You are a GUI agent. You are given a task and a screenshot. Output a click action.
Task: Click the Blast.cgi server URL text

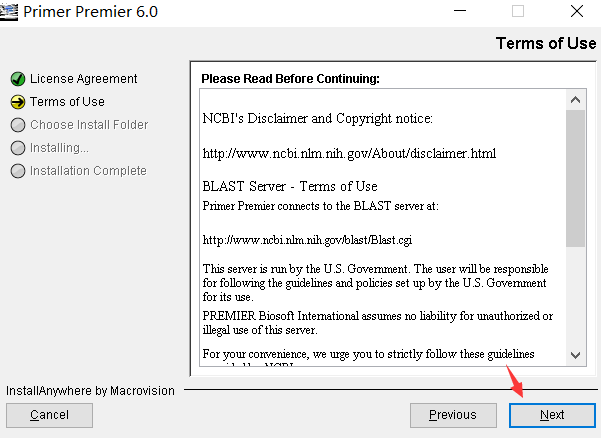[307, 240]
